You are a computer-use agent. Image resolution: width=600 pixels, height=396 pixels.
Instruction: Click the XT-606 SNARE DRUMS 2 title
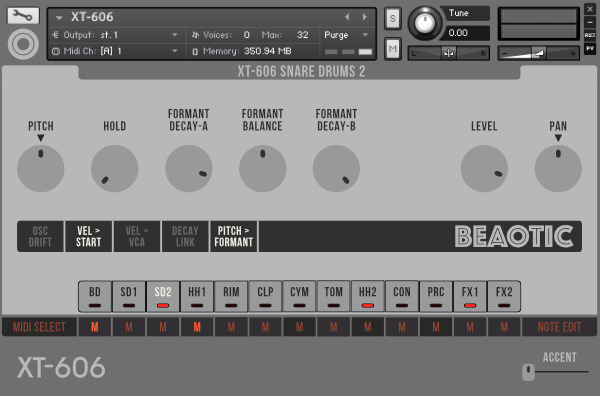point(301,72)
